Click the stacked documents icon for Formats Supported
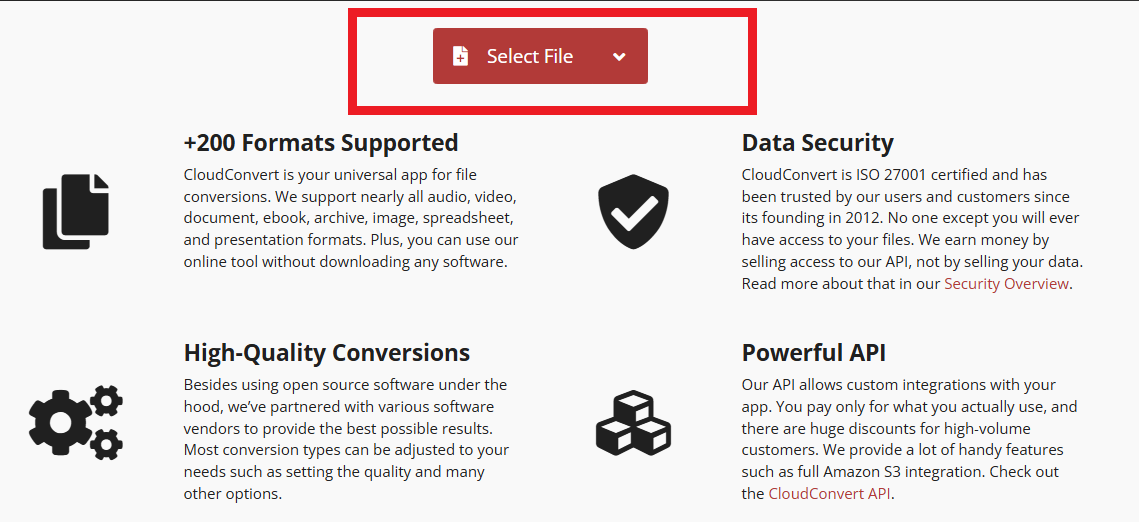This screenshot has height=522, width=1139. (x=76, y=211)
